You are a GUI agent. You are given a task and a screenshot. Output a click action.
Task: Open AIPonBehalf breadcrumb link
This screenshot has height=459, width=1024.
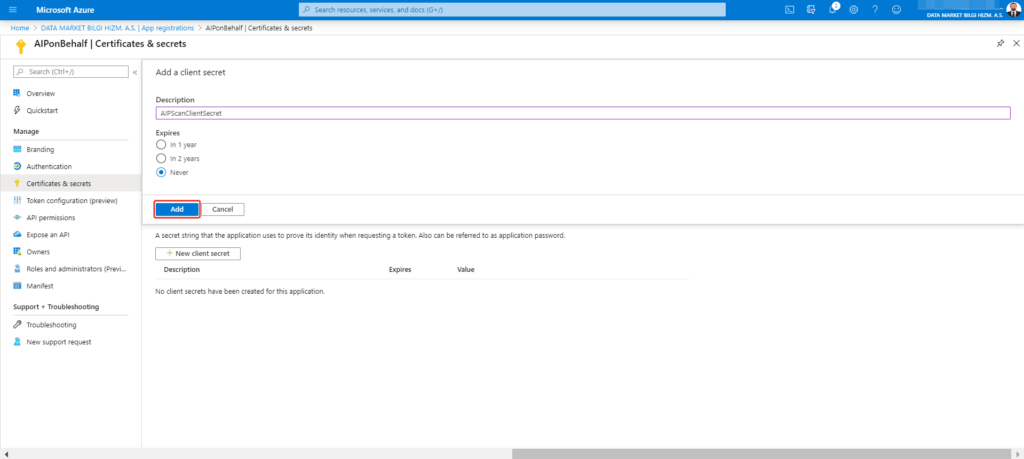259,28
